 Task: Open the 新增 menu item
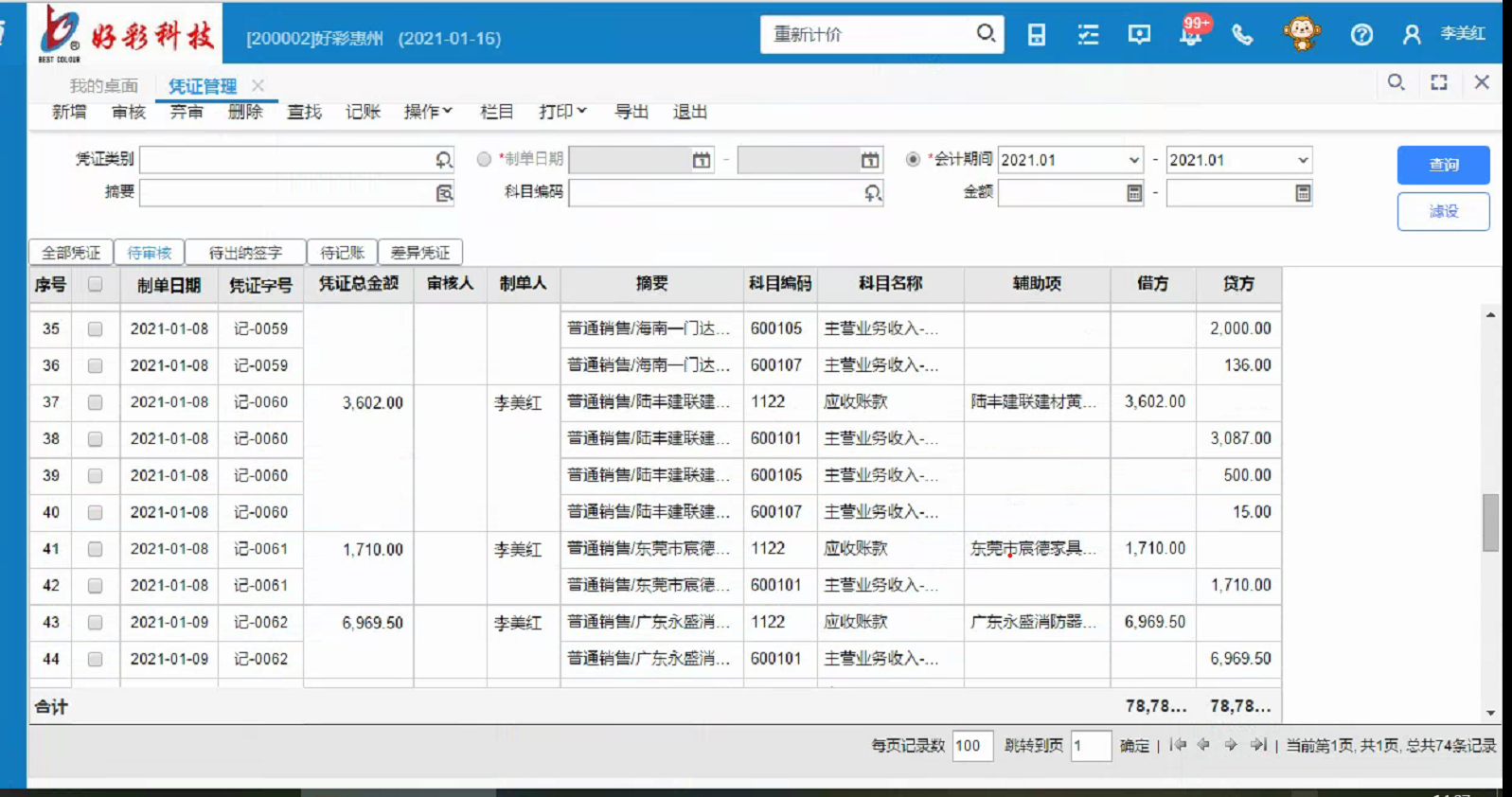point(69,112)
